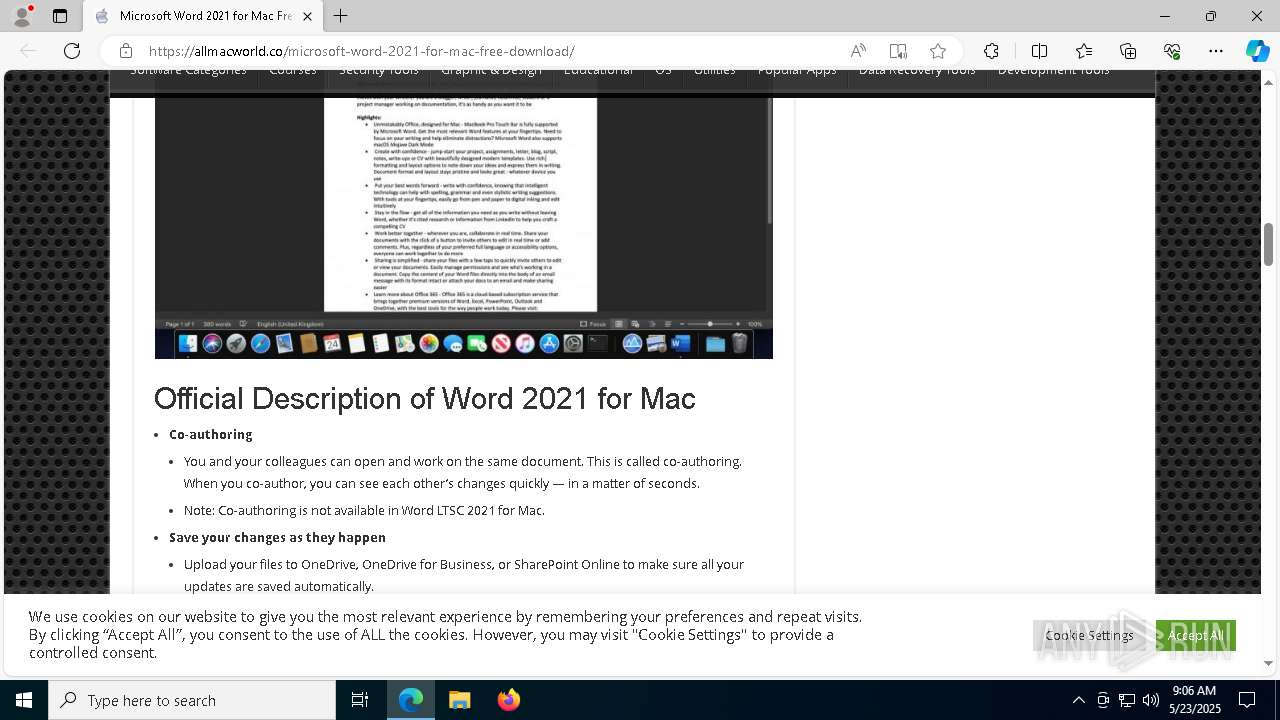The height and width of the screenshot is (720, 1280).
Task: Open the clock showing 9:06 AM
Action: tap(1195, 700)
